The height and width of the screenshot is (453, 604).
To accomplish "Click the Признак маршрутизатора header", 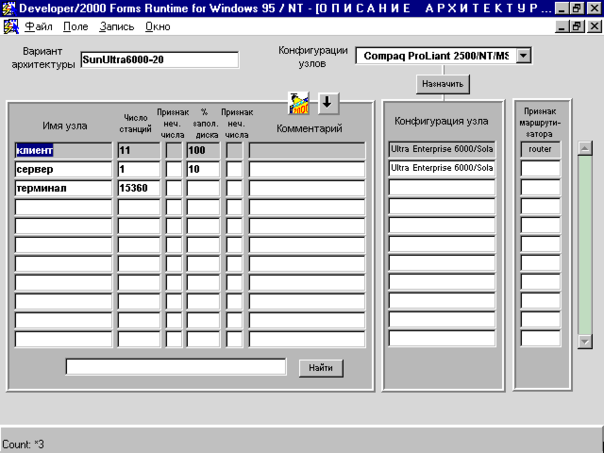I will (x=540, y=122).
